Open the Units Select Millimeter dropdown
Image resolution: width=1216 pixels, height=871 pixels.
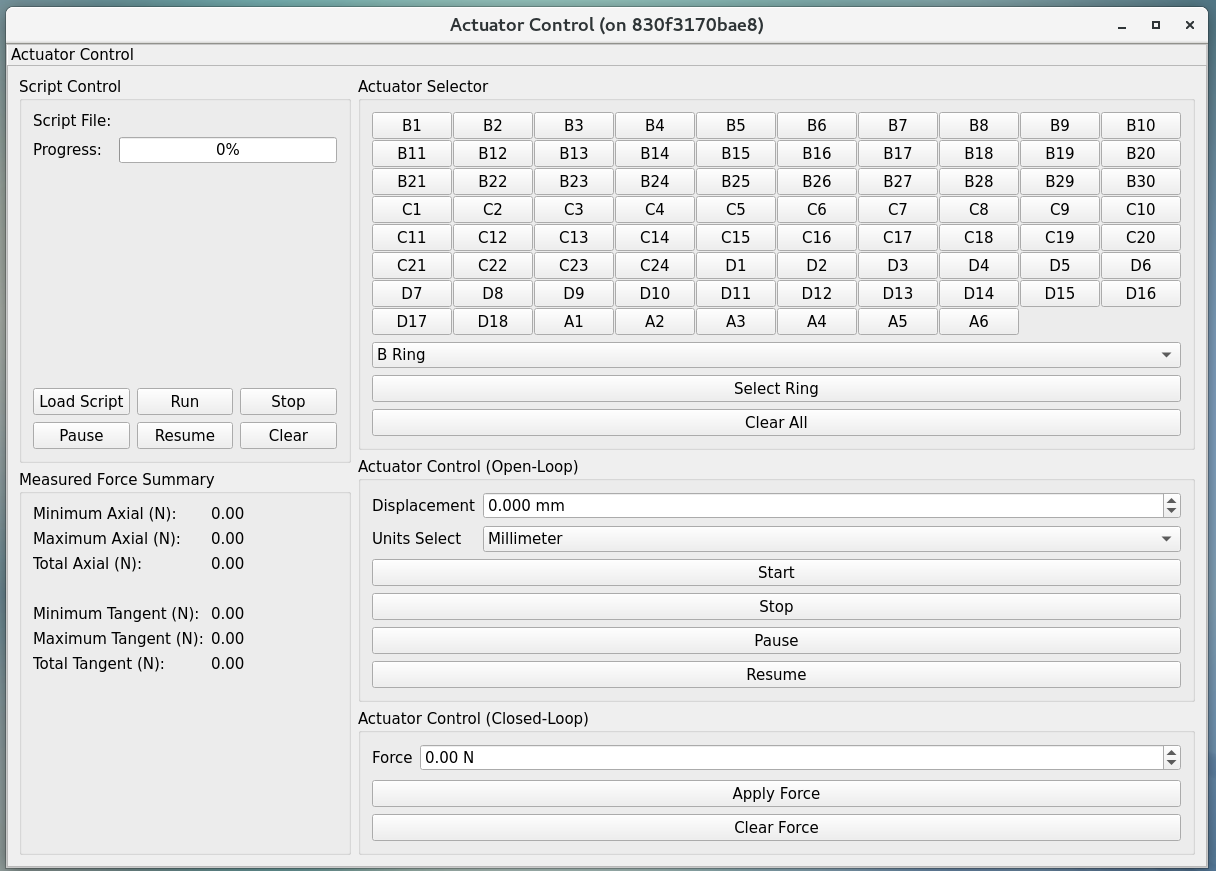click(x=830, y=539)
